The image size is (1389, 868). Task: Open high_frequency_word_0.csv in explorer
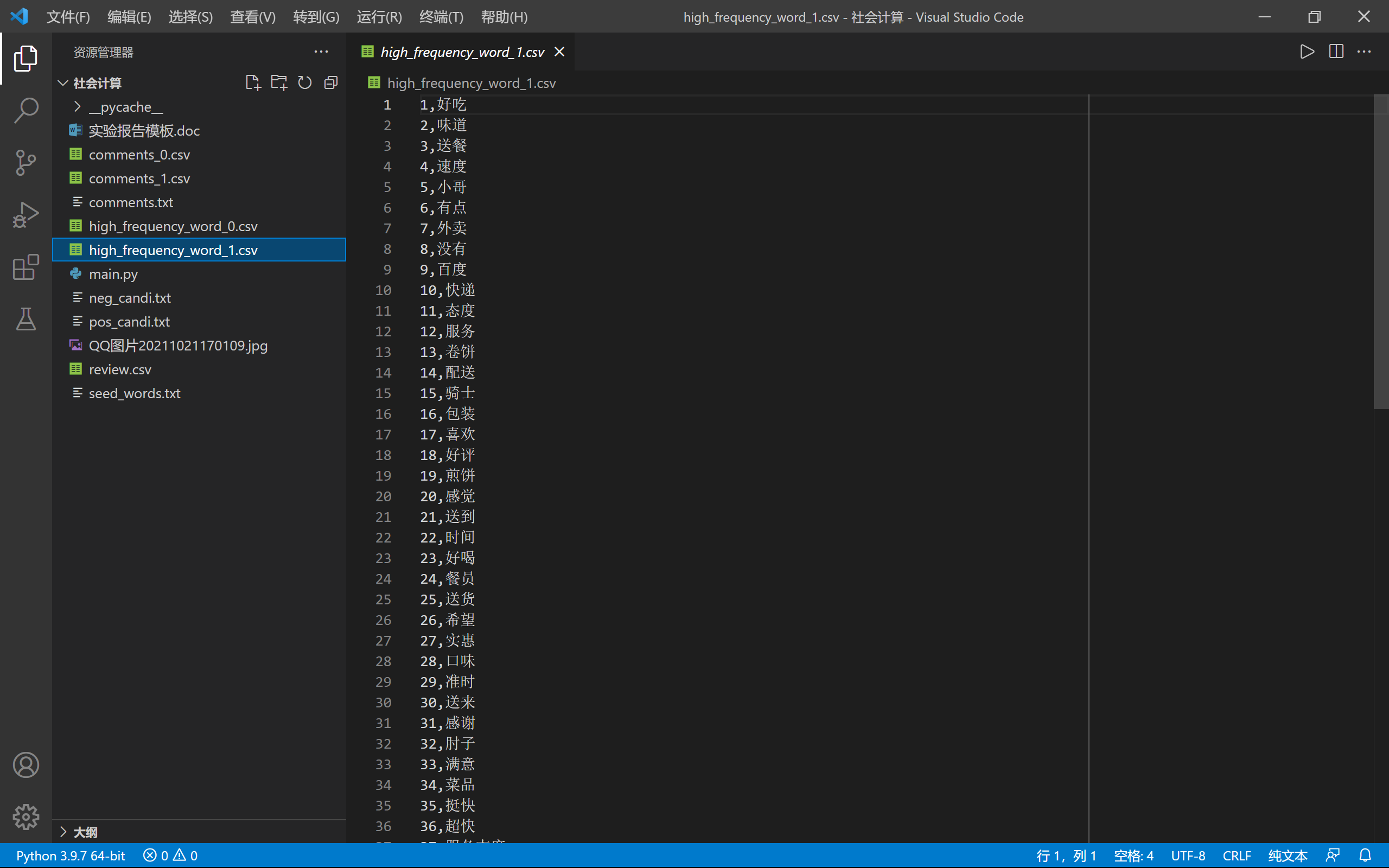199,226
